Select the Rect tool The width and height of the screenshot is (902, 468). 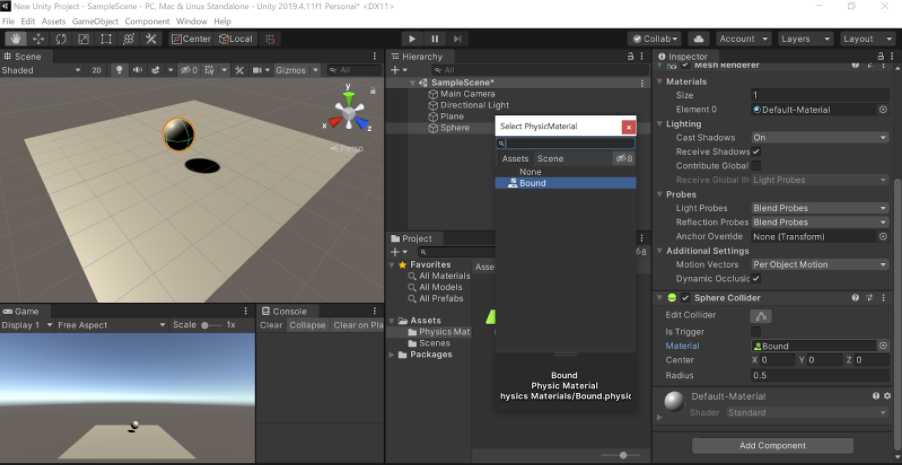(x=106, y=39)
